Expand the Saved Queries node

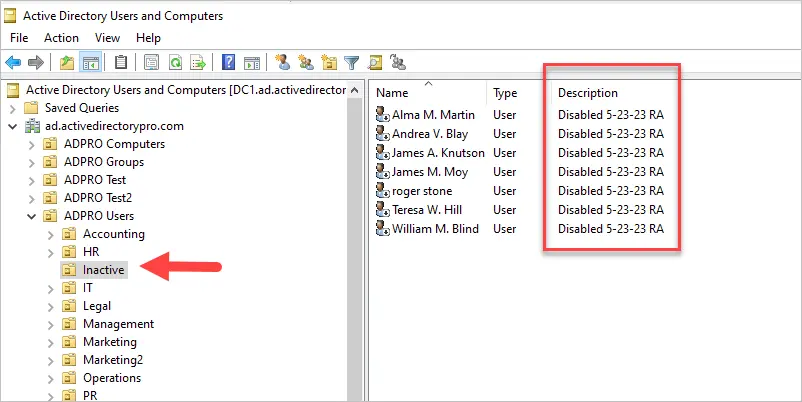[x=13, y=108]
